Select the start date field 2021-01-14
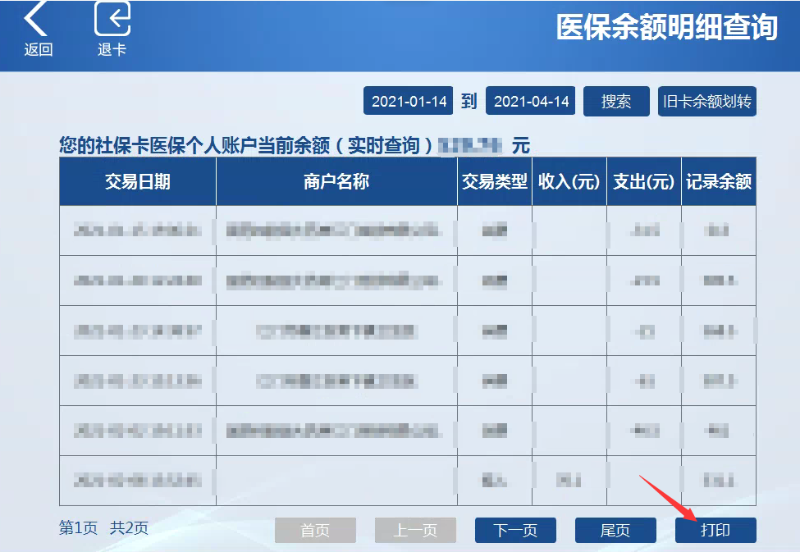This screenshot has height=552, width=800. coord(408,101)
